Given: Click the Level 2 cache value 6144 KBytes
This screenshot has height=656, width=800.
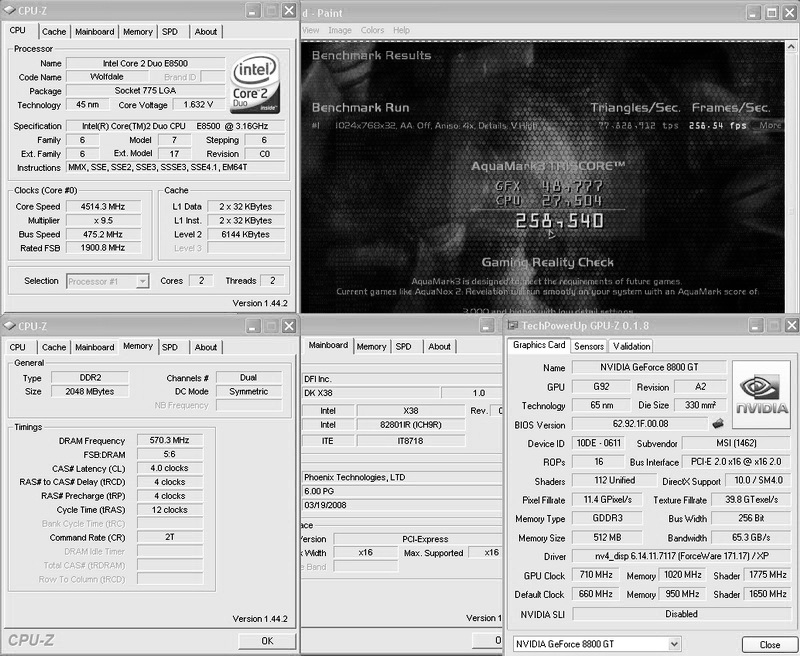Looking at the screenshot, I should [x=246, y=234].
